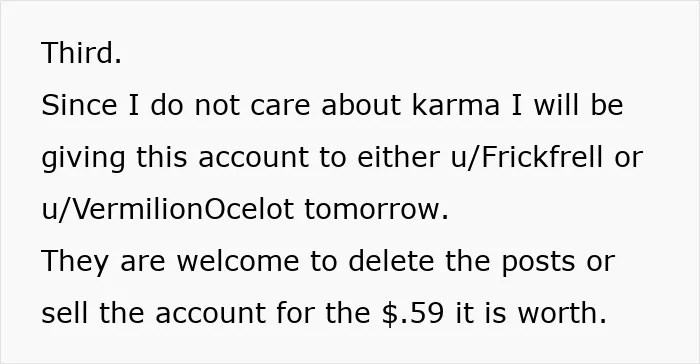
Task: Click the word "posts" in the text
Action: pyautogui.click(x=538, y=262)
